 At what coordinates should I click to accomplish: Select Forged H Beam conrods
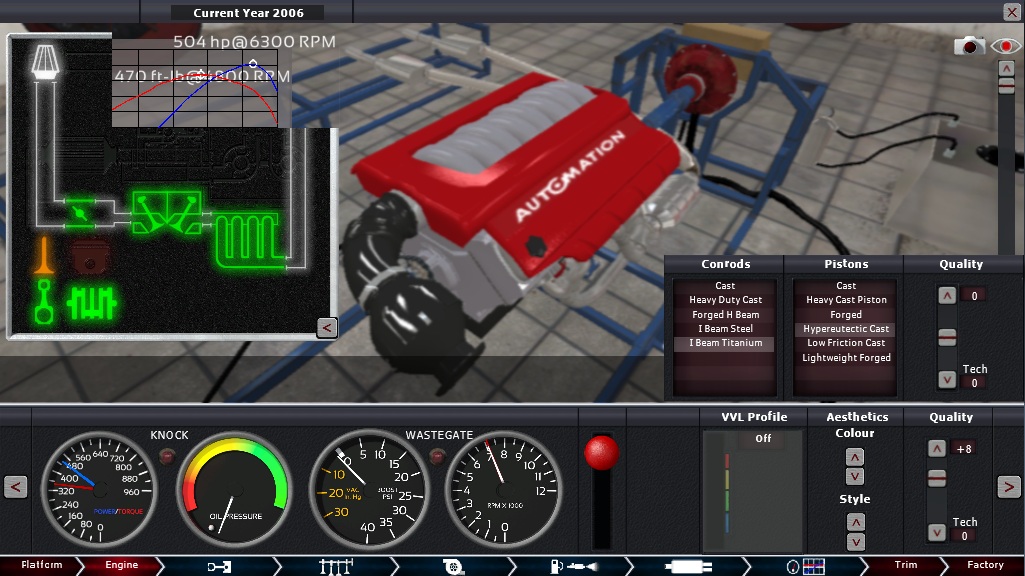(x=725, y=314)
